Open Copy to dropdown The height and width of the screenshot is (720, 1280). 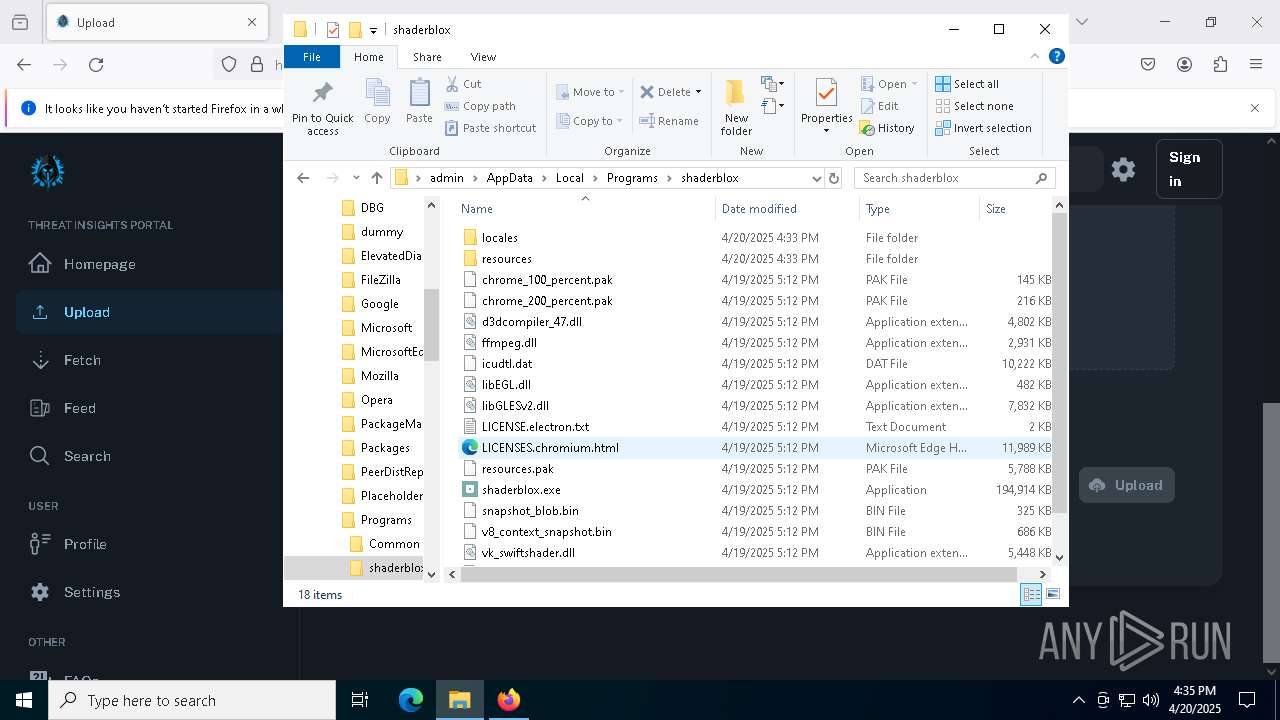590,121
